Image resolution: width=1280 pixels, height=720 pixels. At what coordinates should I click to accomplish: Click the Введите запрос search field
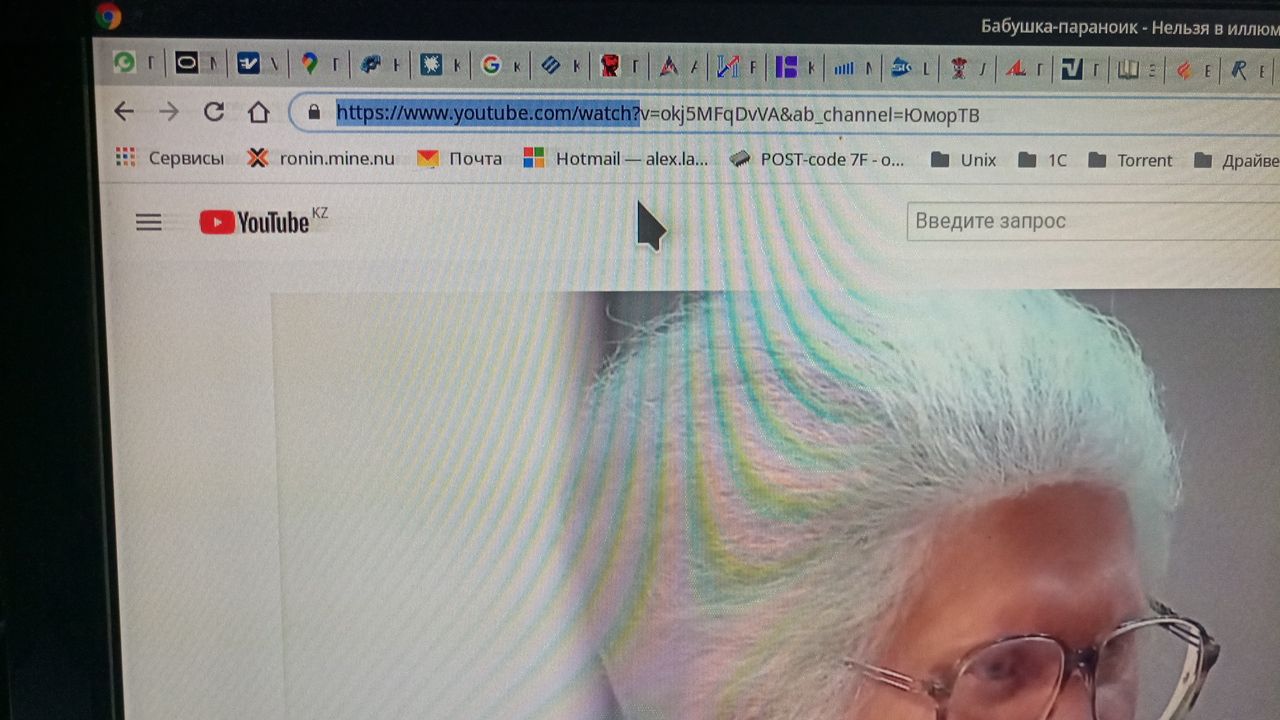click(1093, 221)
